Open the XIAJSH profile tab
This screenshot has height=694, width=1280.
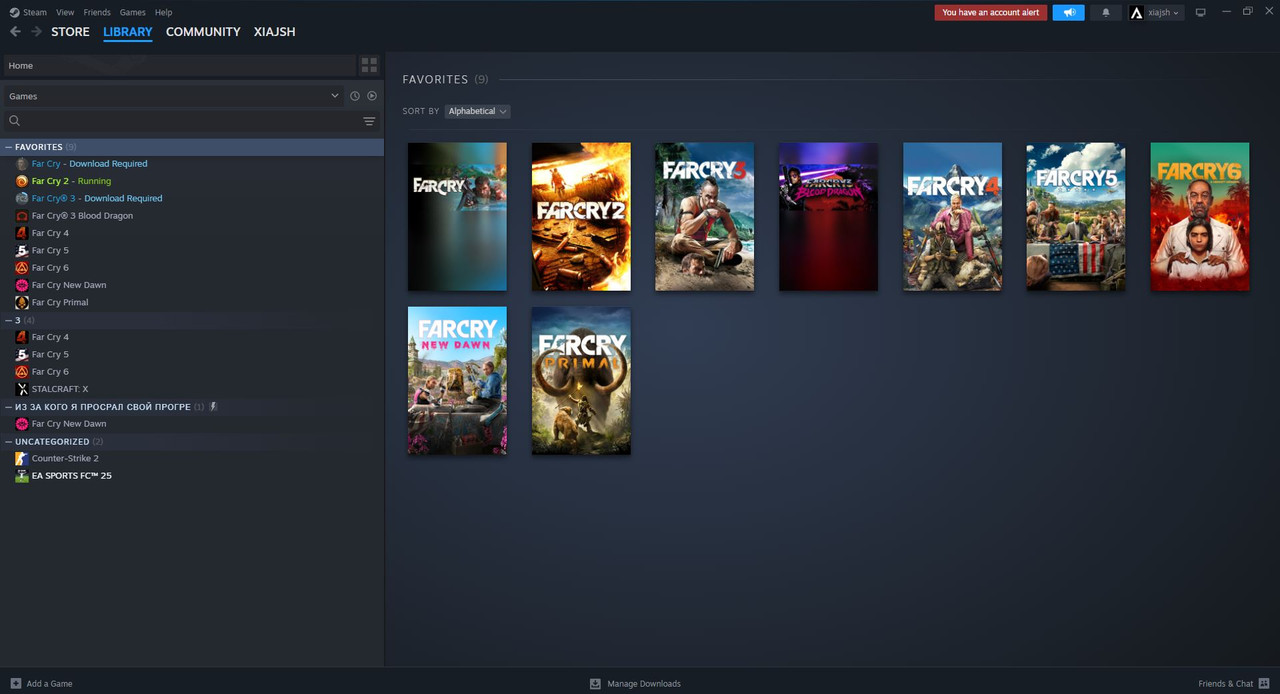(x=274, y=32)
